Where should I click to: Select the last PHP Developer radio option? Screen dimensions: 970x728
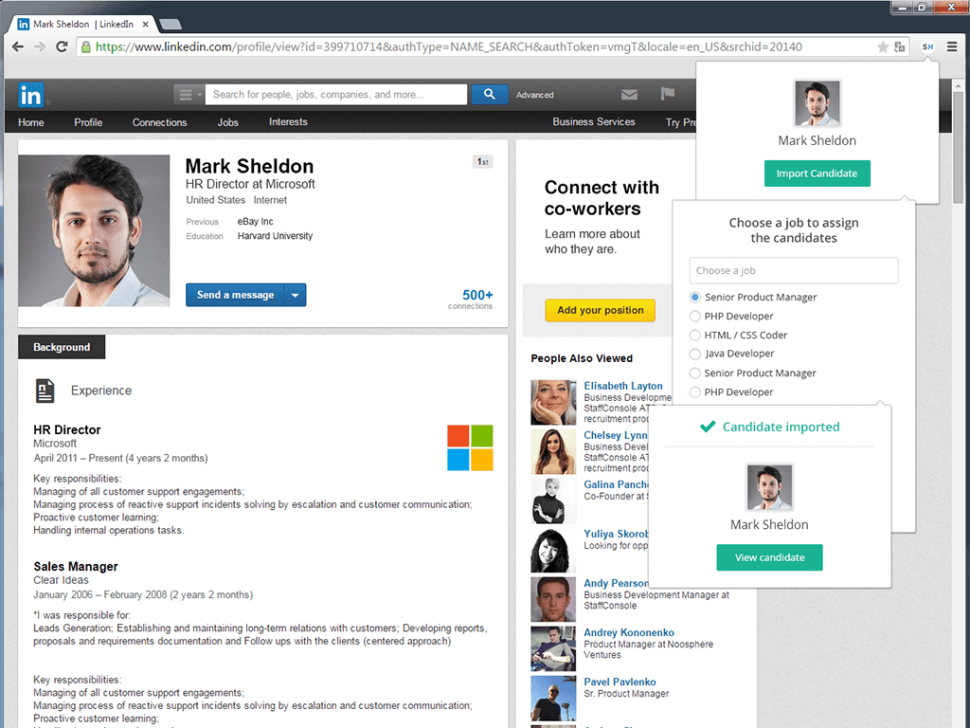click(x=695, y=392)
